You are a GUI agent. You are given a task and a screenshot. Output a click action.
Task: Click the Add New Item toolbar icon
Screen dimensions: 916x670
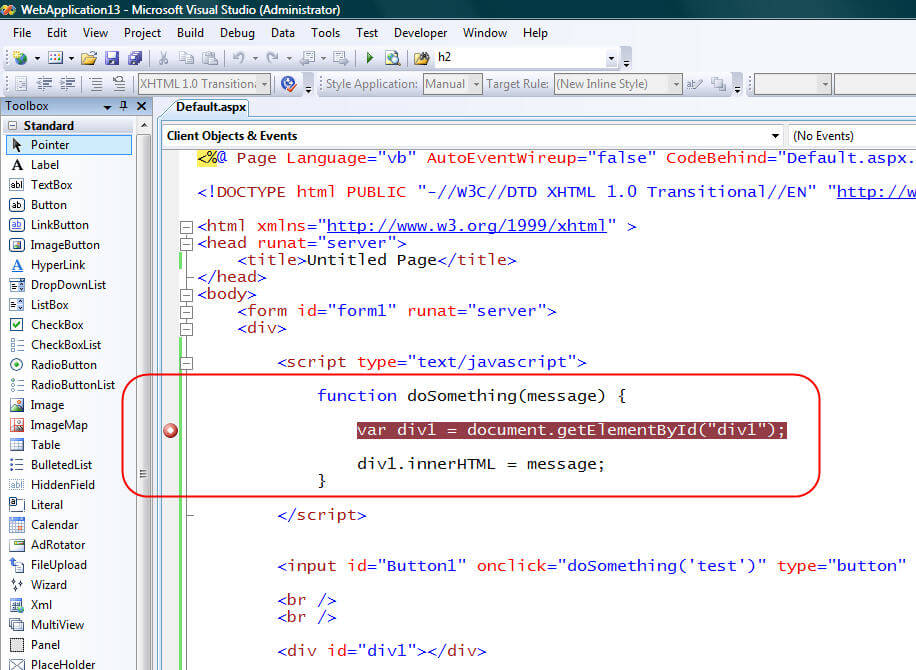coord(55,58)
